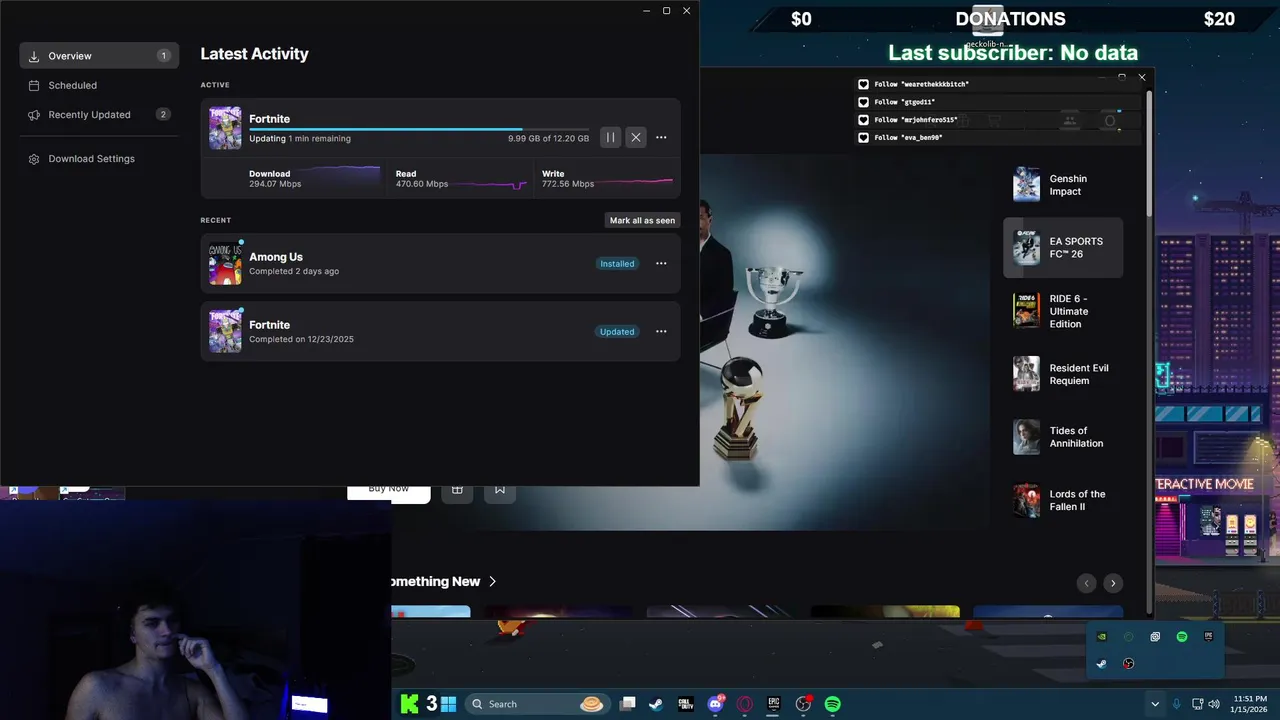Click the Installed badge on Among Us
This screenshot has width=1280, height=720.
[617, 263]
